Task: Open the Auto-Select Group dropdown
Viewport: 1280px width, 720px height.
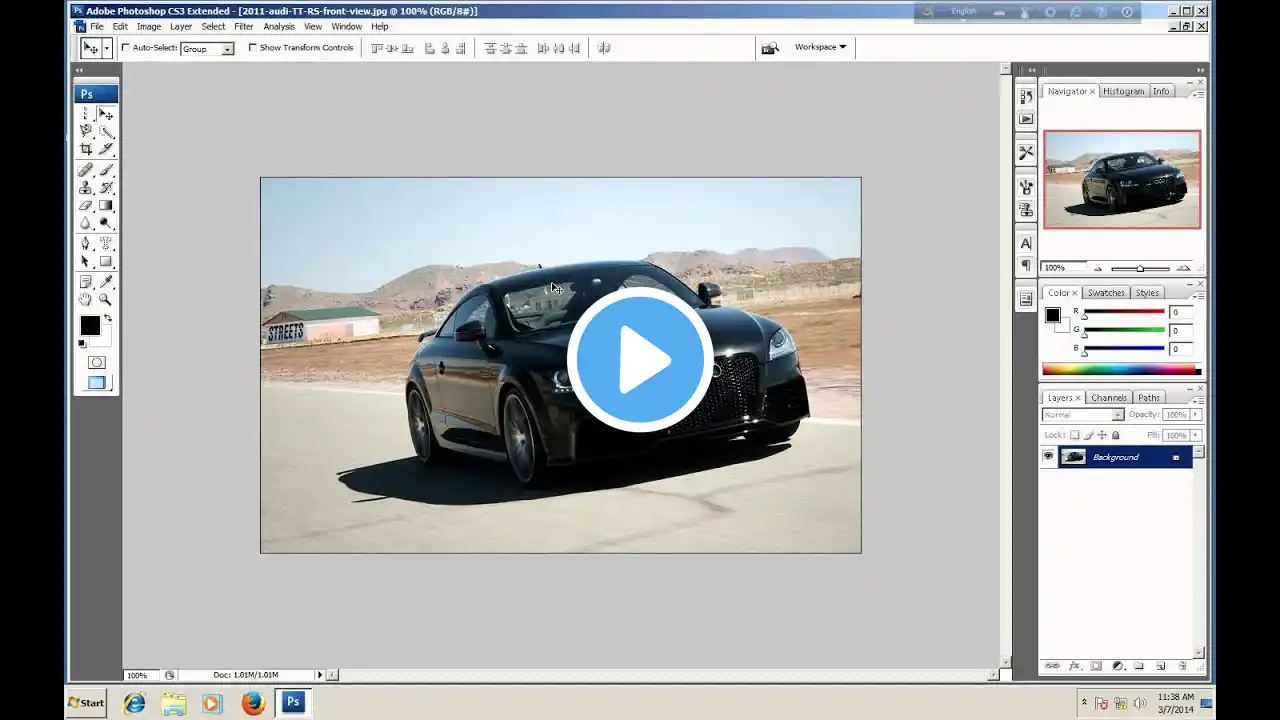Action: pos(207,48)
